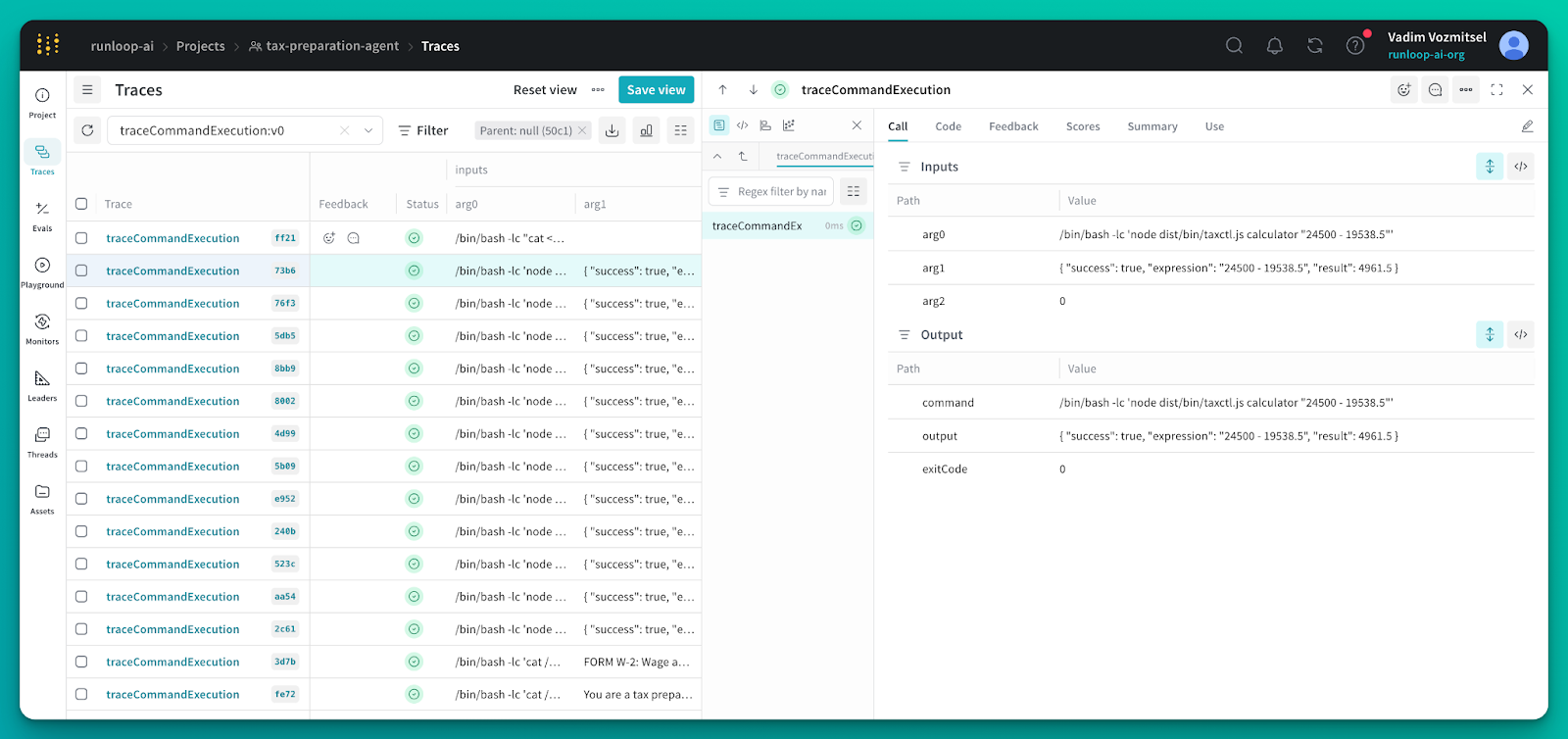
Task: Expand all Inputs values
Action: coord(1490,167)
